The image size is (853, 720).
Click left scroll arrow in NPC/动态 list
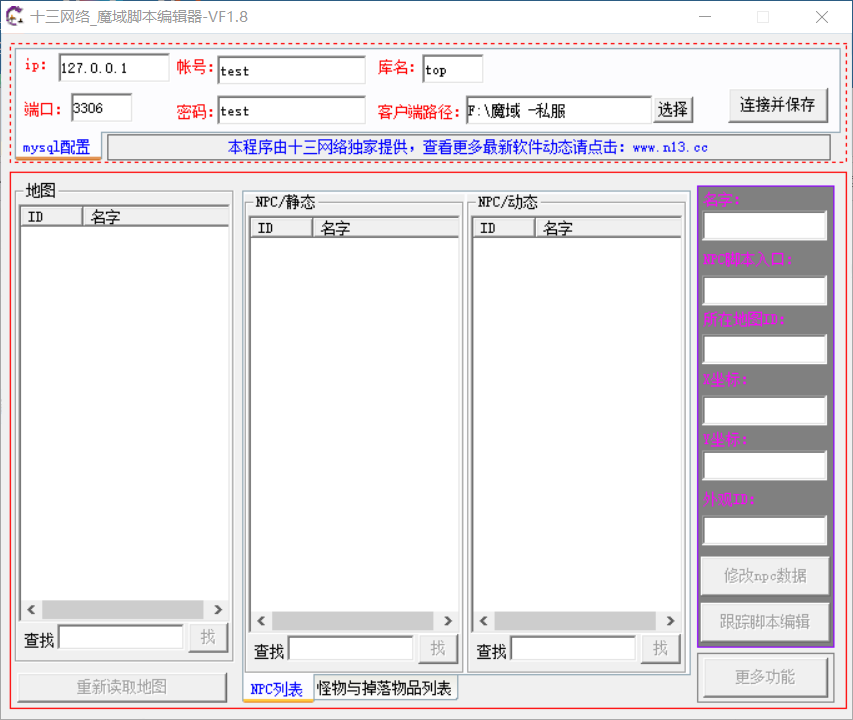tap(484, 621)
